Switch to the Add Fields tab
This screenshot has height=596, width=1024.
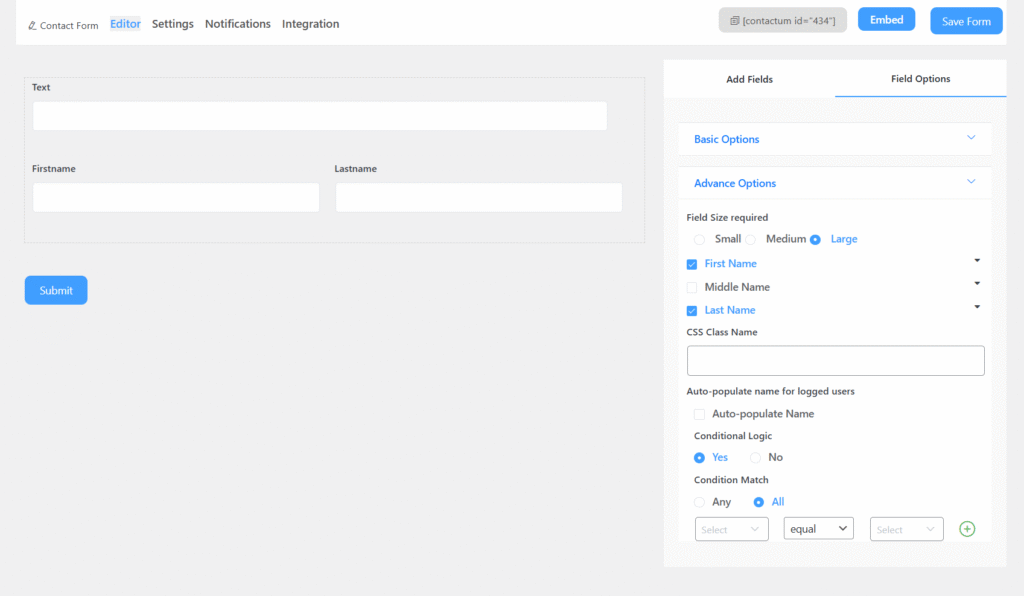click(x=749, y=79)
